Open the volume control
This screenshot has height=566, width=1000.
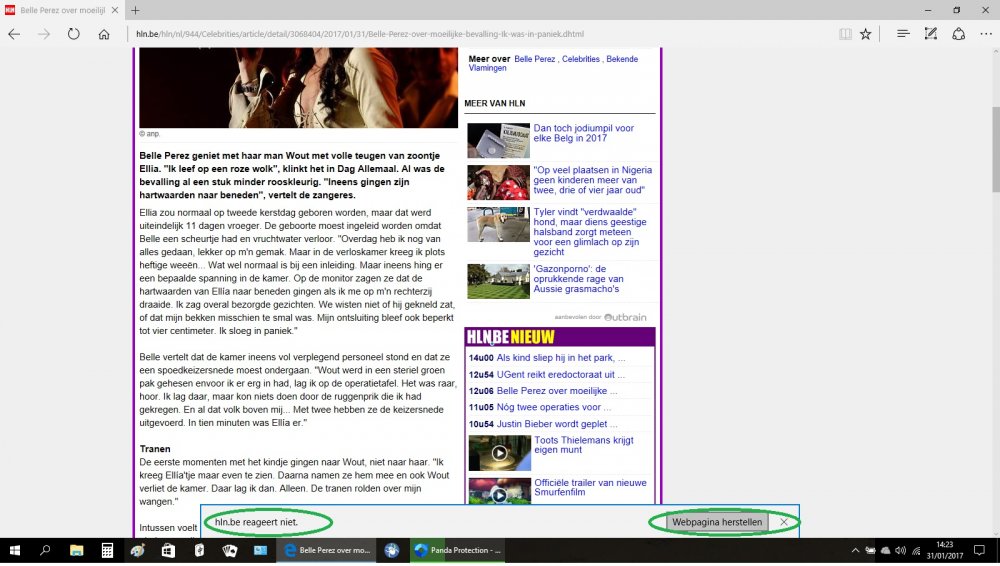pos(901,550)
